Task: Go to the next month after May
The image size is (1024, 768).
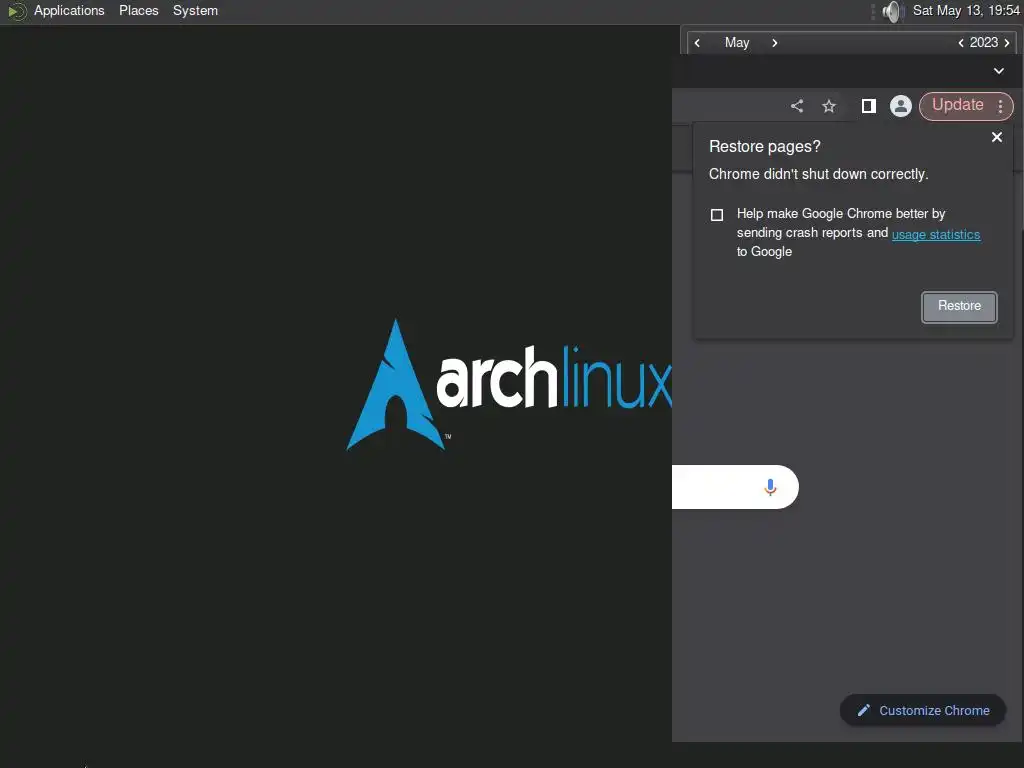Action: (775, 43)
